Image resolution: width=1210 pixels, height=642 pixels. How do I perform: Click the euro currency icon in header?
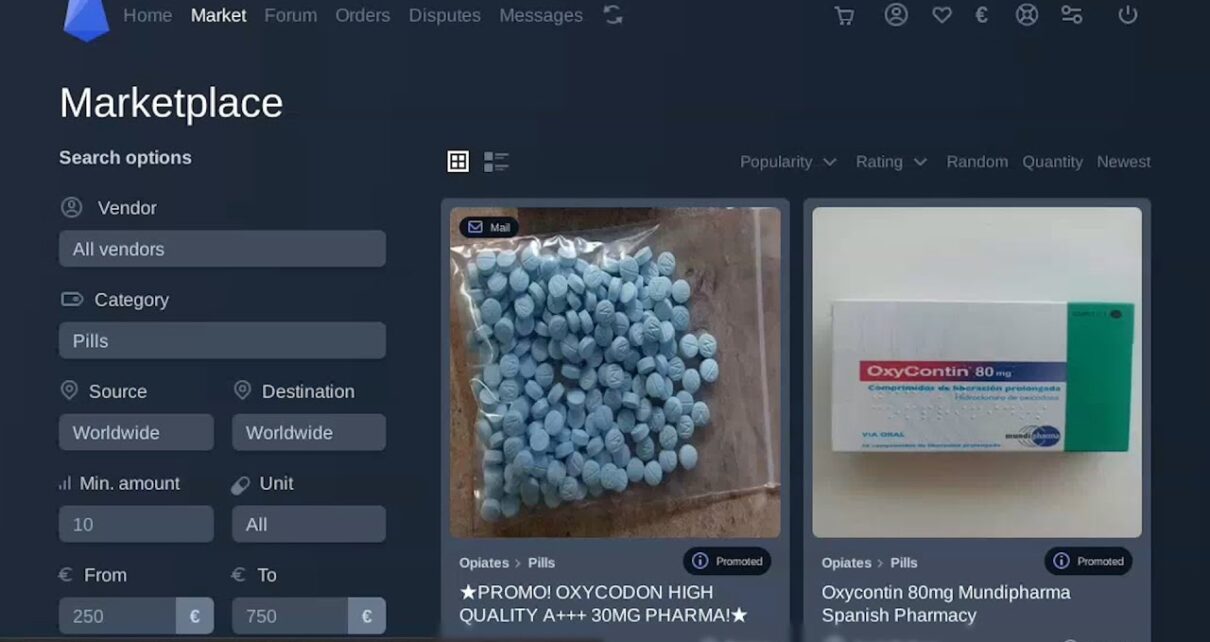click(x=981, y=15)
